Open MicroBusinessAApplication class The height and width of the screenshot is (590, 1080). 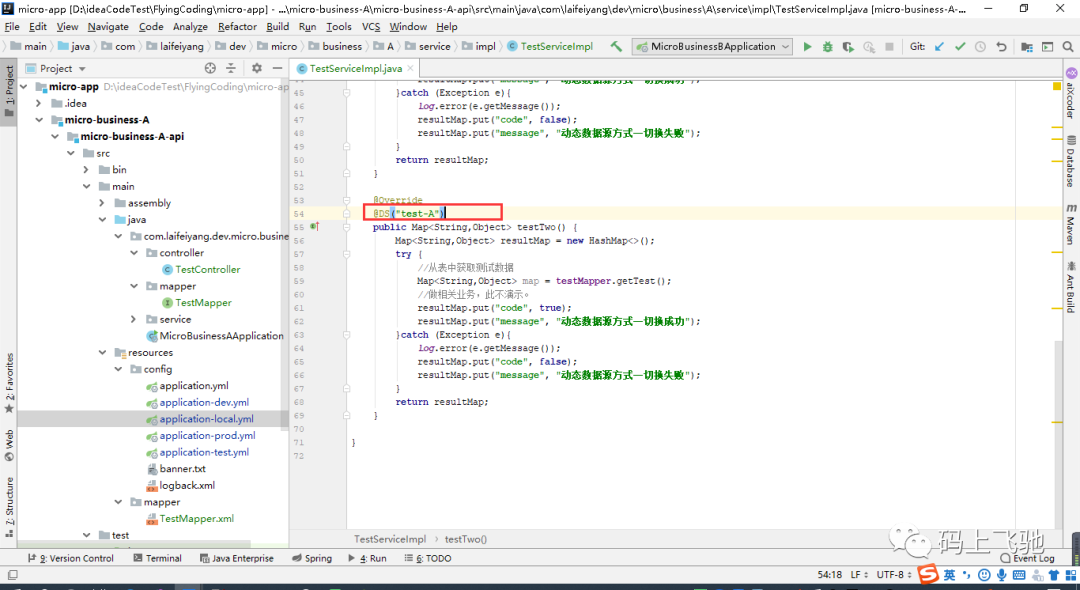point(221,336)
